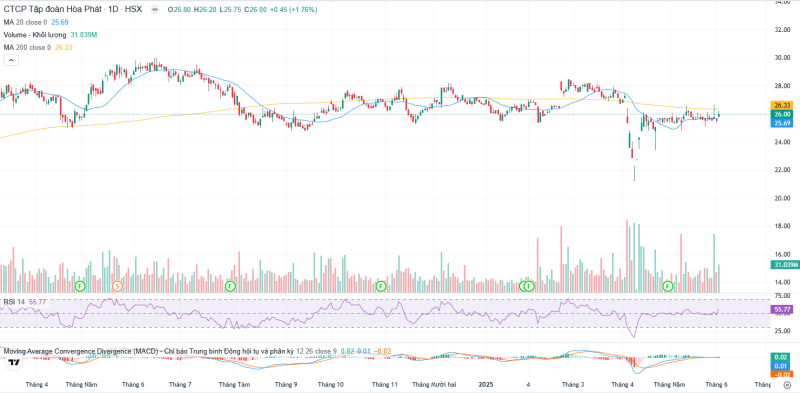Screen dimensions: 800x393
Task: Click the 28.00 price axis value
Action: coord(782,86)
